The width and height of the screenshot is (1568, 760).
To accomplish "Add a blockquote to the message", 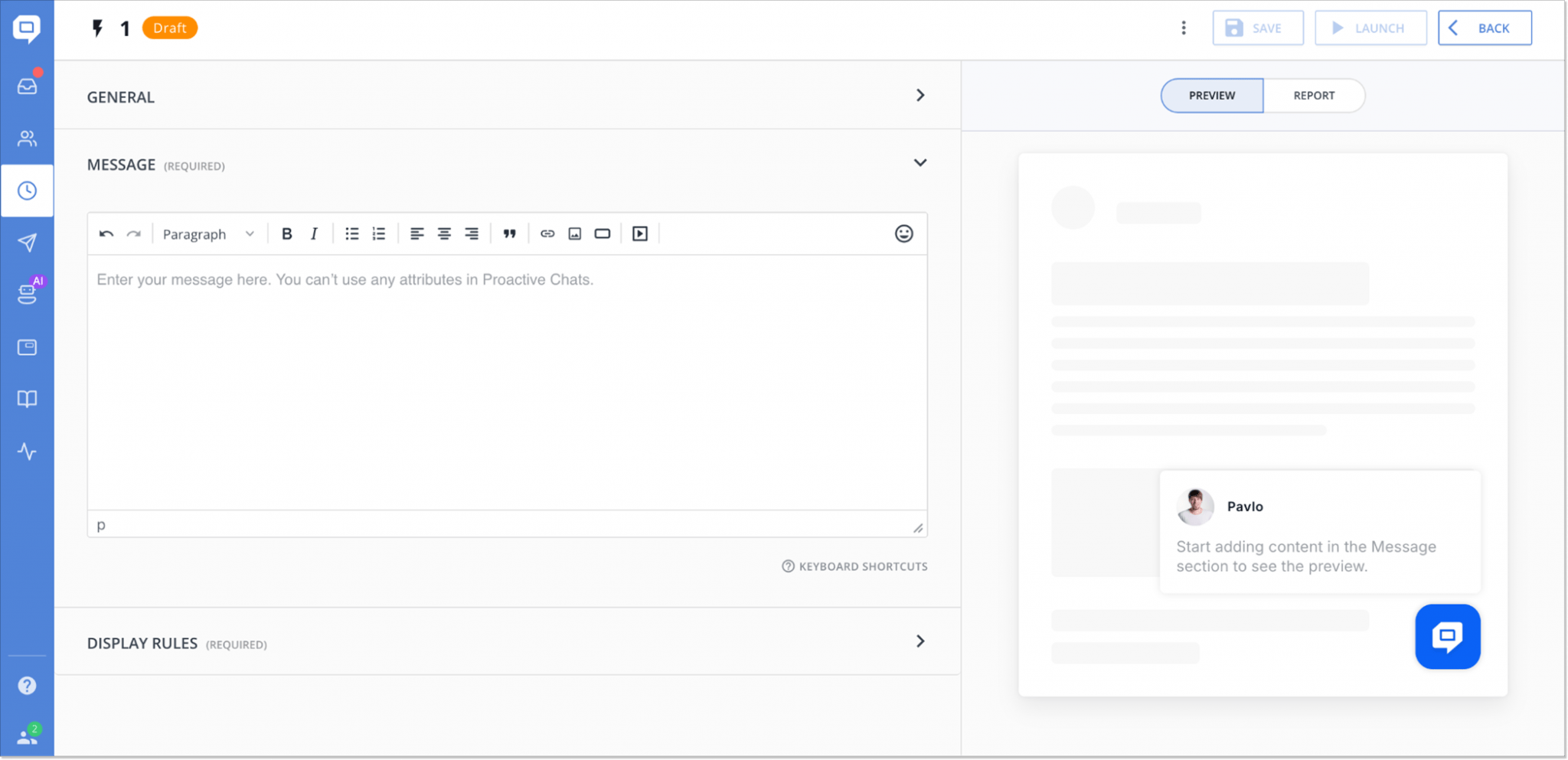I will click(509, 234).
